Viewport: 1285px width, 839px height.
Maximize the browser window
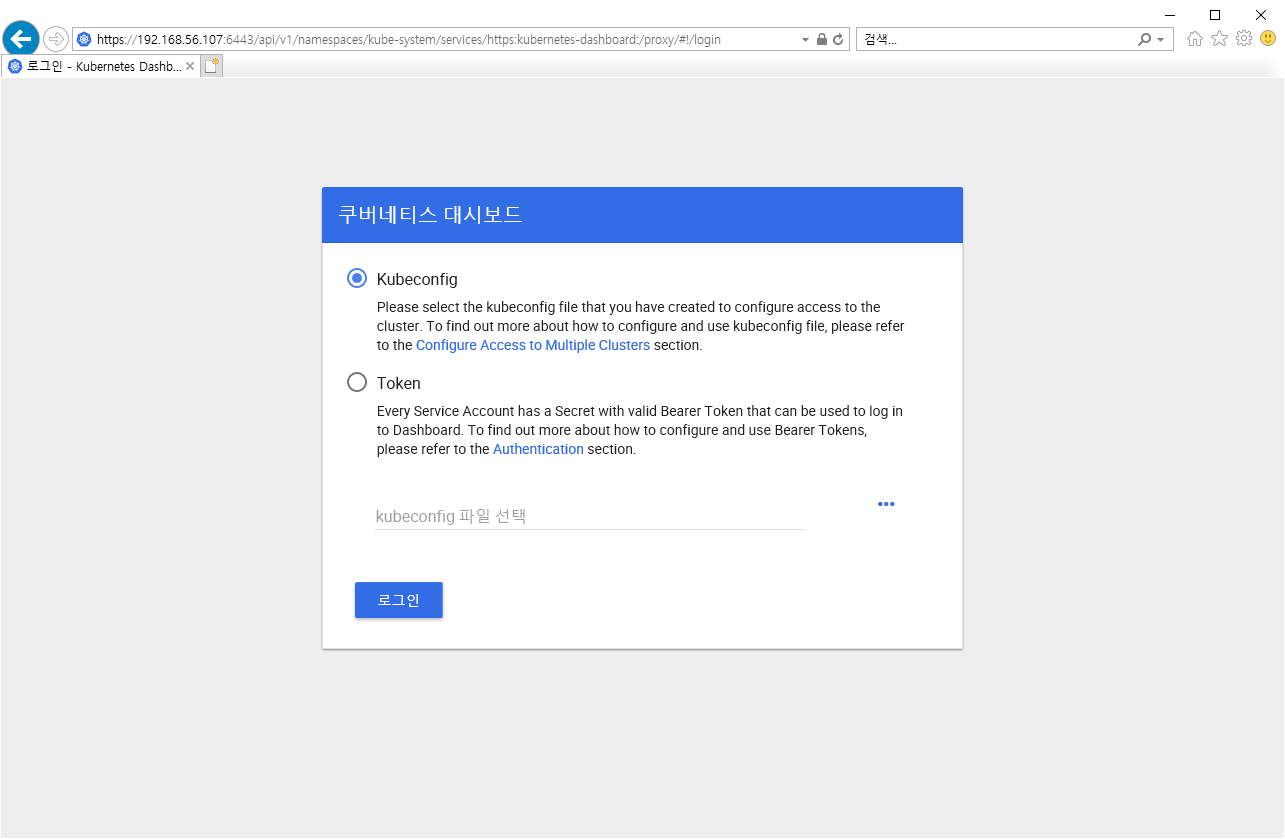pyautogui.click(x=1215, y=14)
